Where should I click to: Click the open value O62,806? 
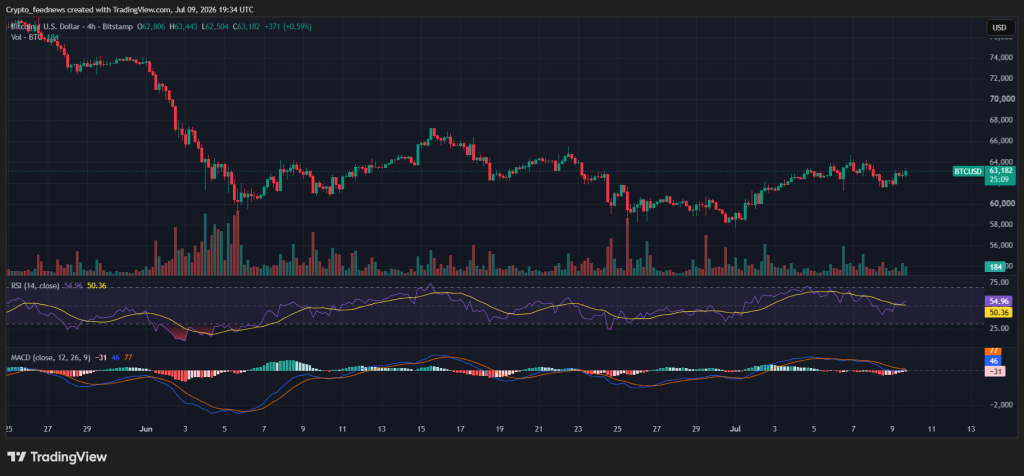(x=151, y=27)
